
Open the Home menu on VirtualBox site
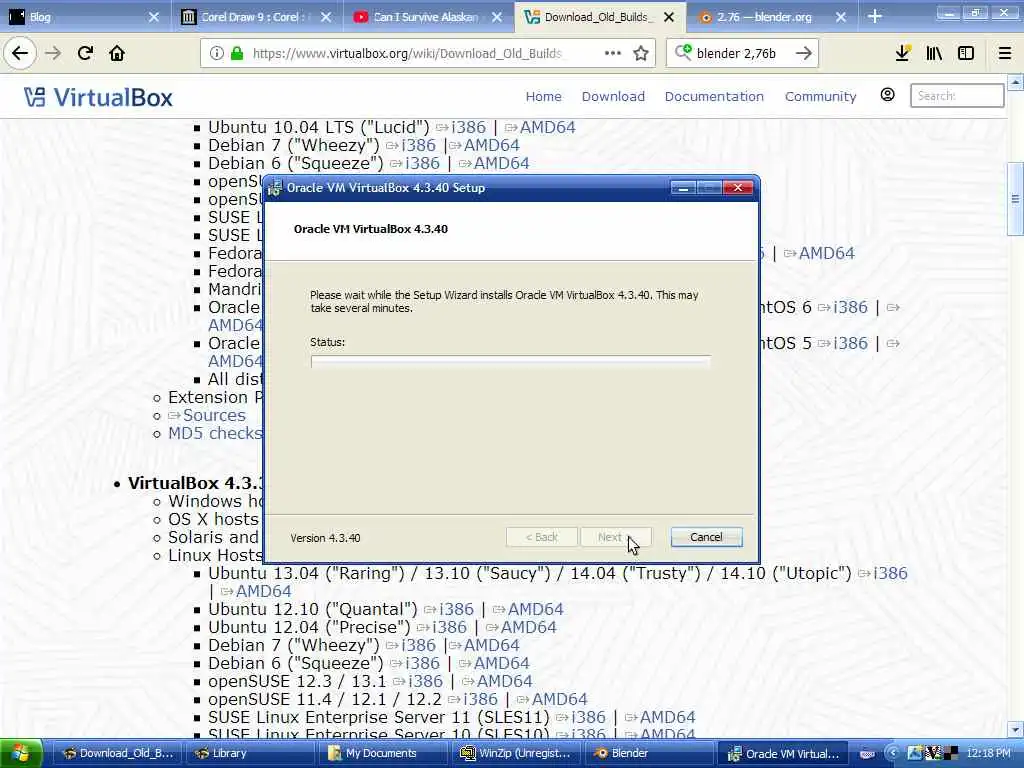543,97
